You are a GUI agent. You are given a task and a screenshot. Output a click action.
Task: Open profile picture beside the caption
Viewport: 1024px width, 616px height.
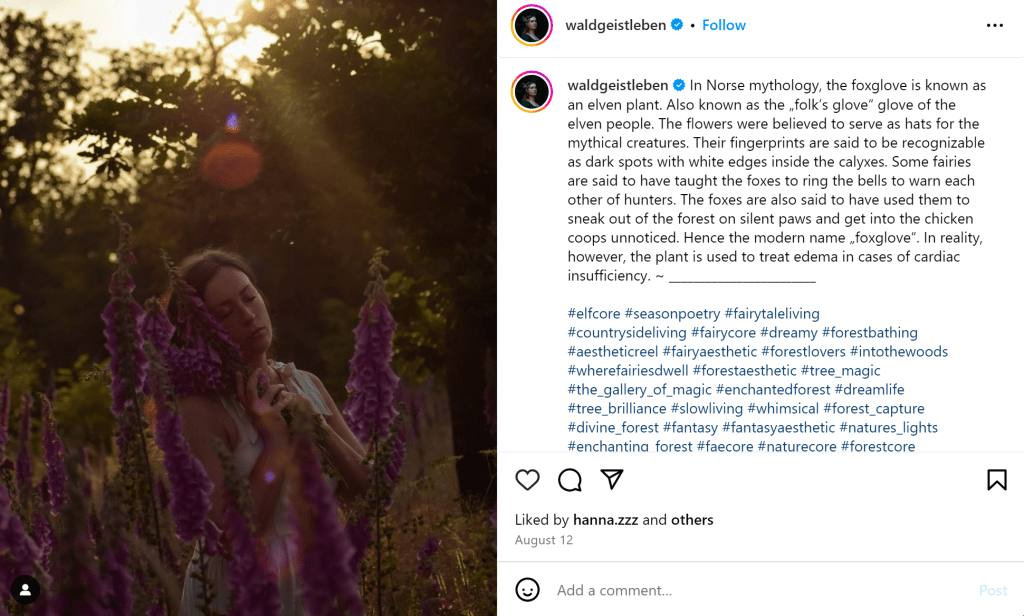[x=532, y=92]
